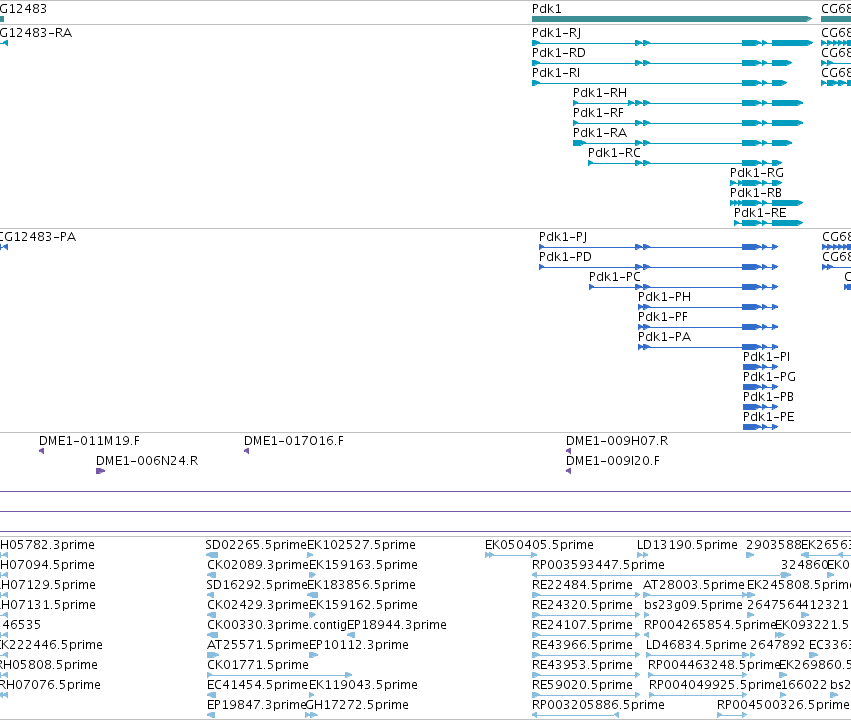Select the Pdk1-RD transcript label
The width and height of the screenshot is (851, 720).
click(x=558, y=53)
